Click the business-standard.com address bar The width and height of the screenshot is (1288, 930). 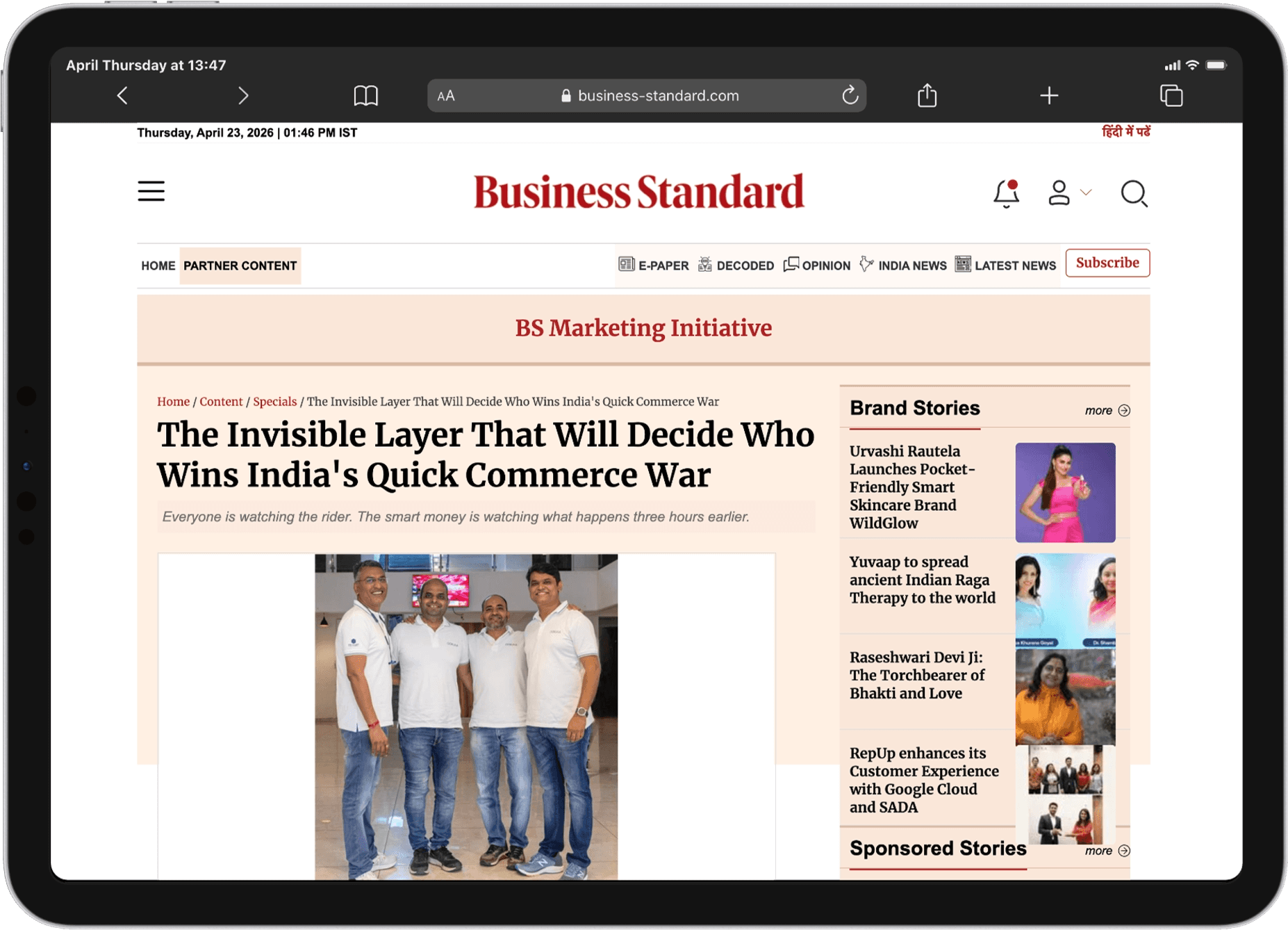point(646,96)
